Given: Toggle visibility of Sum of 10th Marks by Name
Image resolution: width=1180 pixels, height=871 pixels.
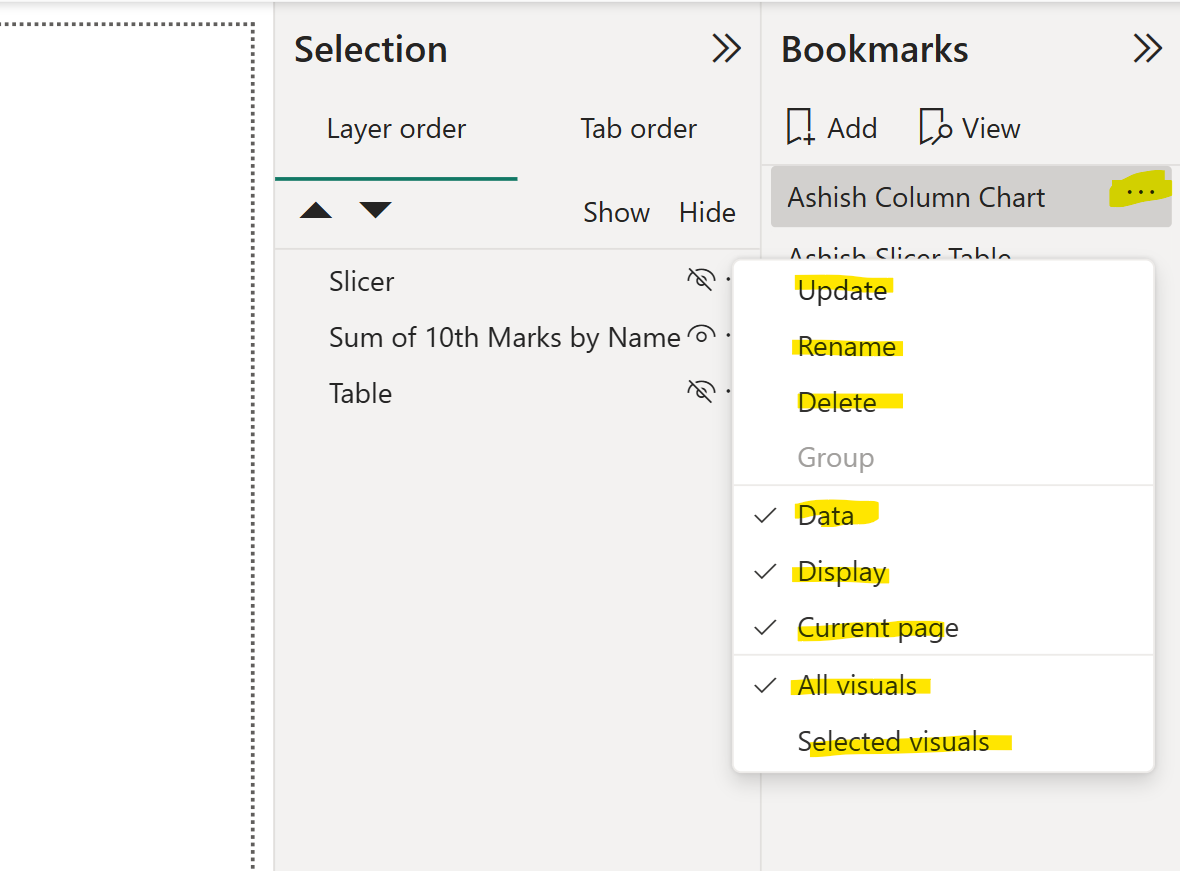Looking at the screenshot, I should [703, 335].
